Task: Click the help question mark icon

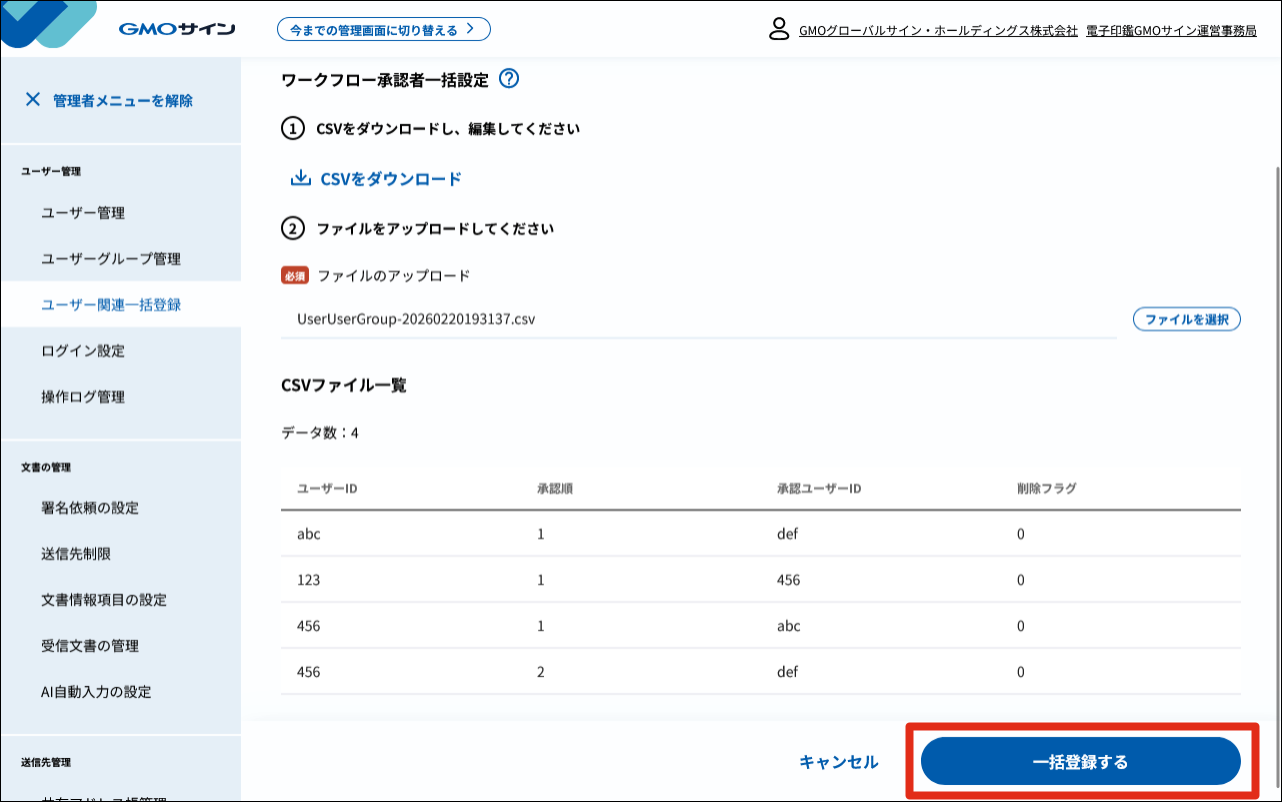Action: [508, 79]
